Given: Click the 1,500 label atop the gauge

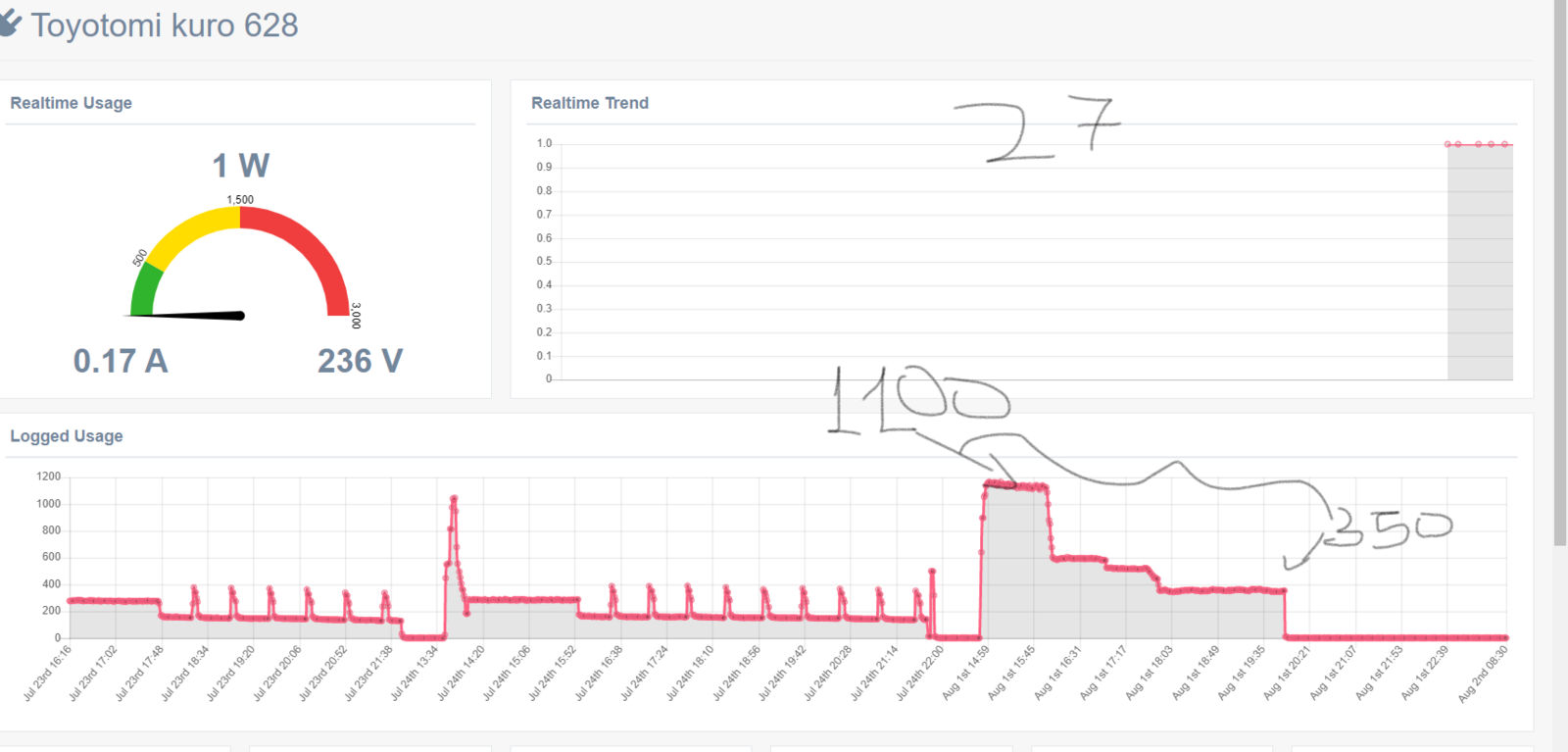Looking at the screenshot, I should (x=240, y=199).
